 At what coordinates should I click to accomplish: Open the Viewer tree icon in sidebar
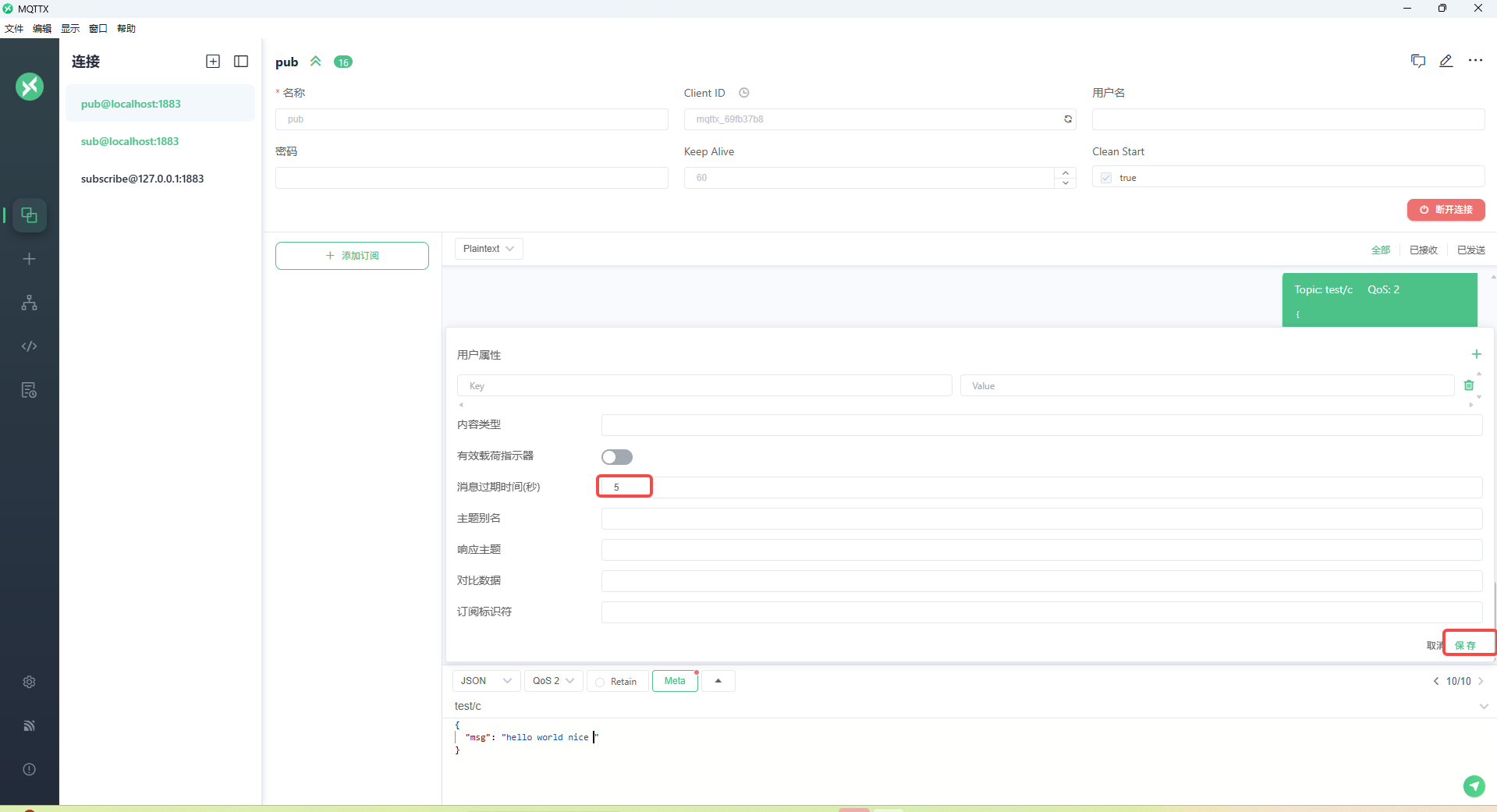30,303
